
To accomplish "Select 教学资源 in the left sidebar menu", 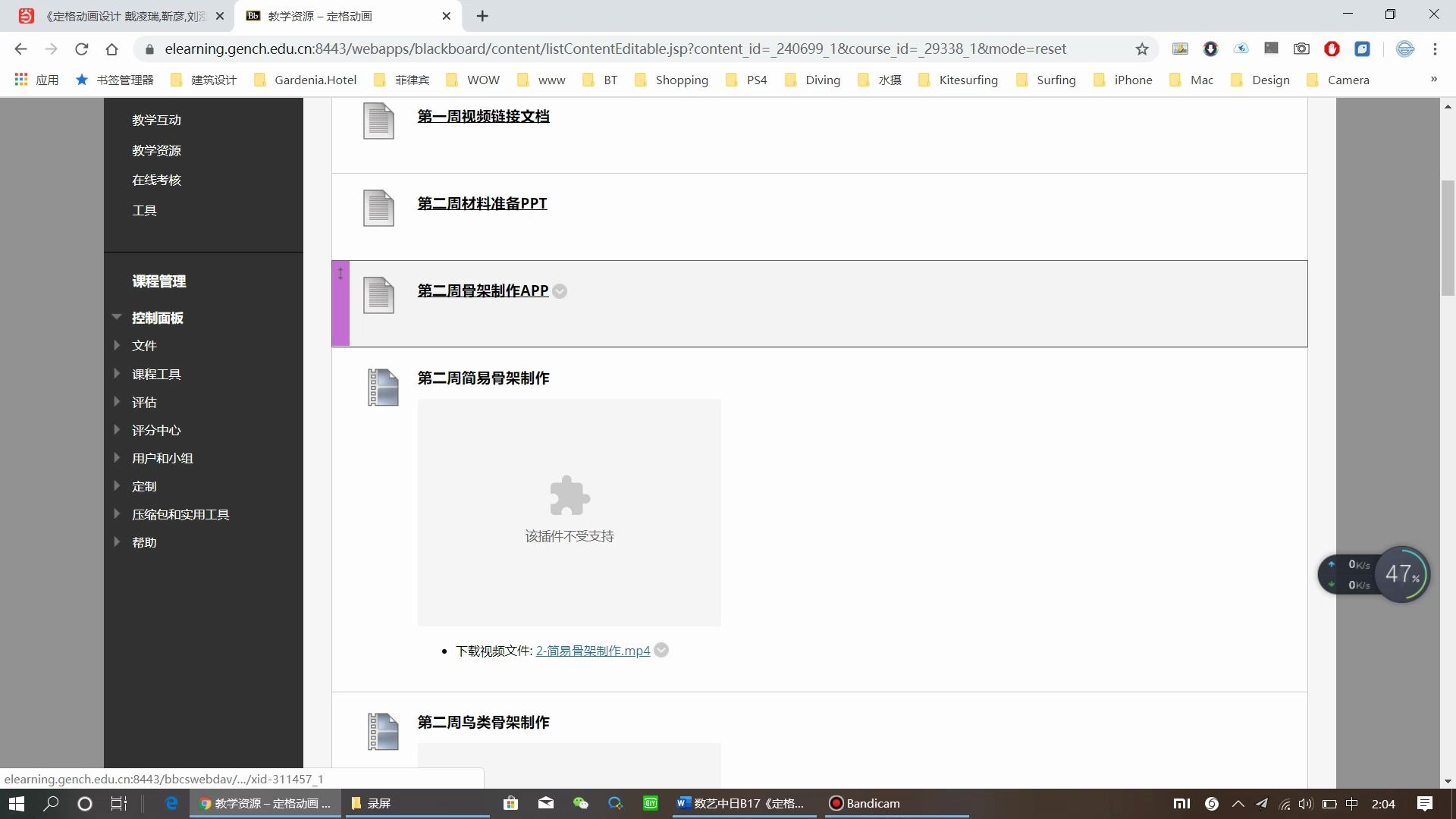I will (156, 150).
